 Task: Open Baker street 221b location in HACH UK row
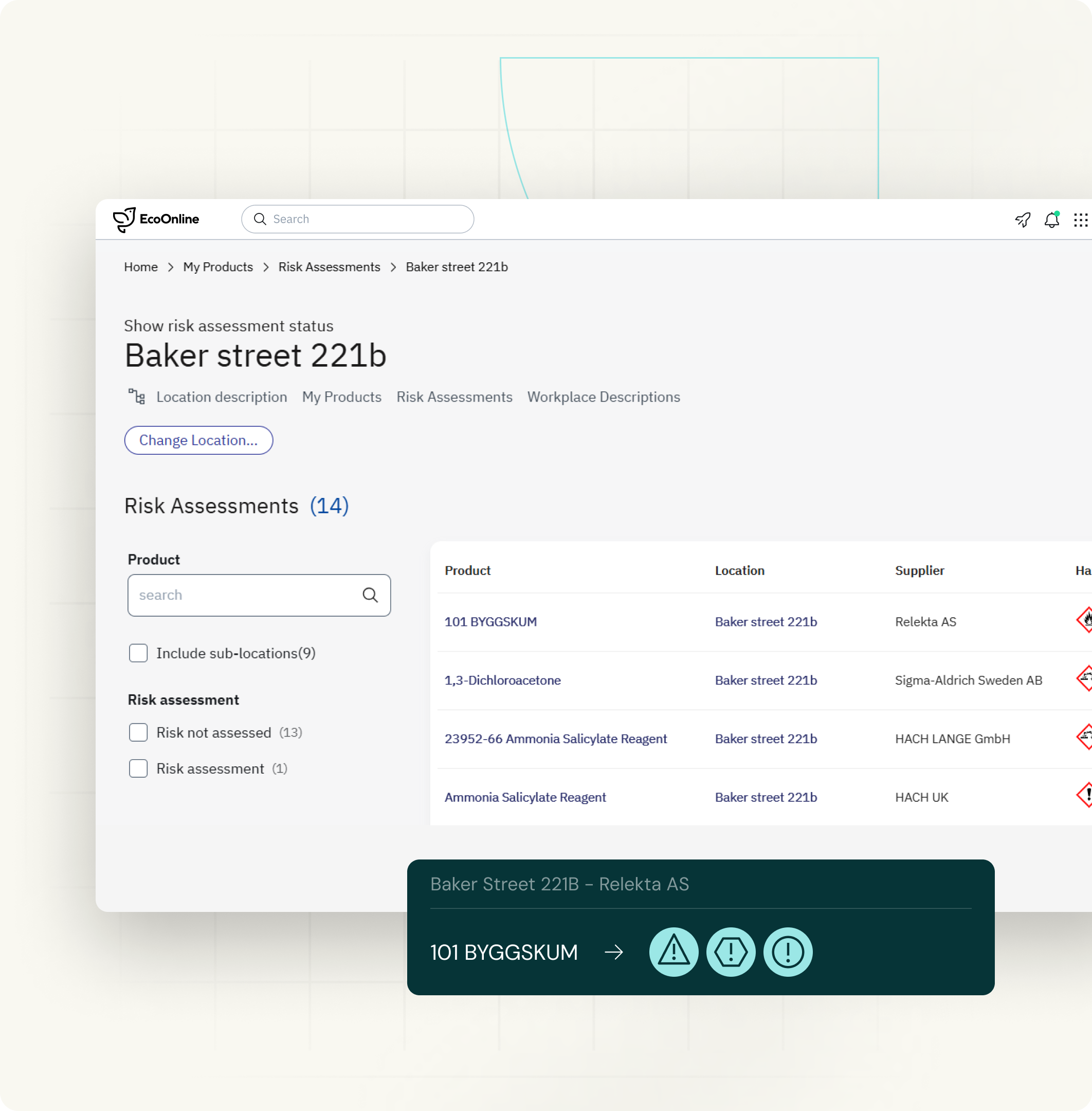click(766, 797)
